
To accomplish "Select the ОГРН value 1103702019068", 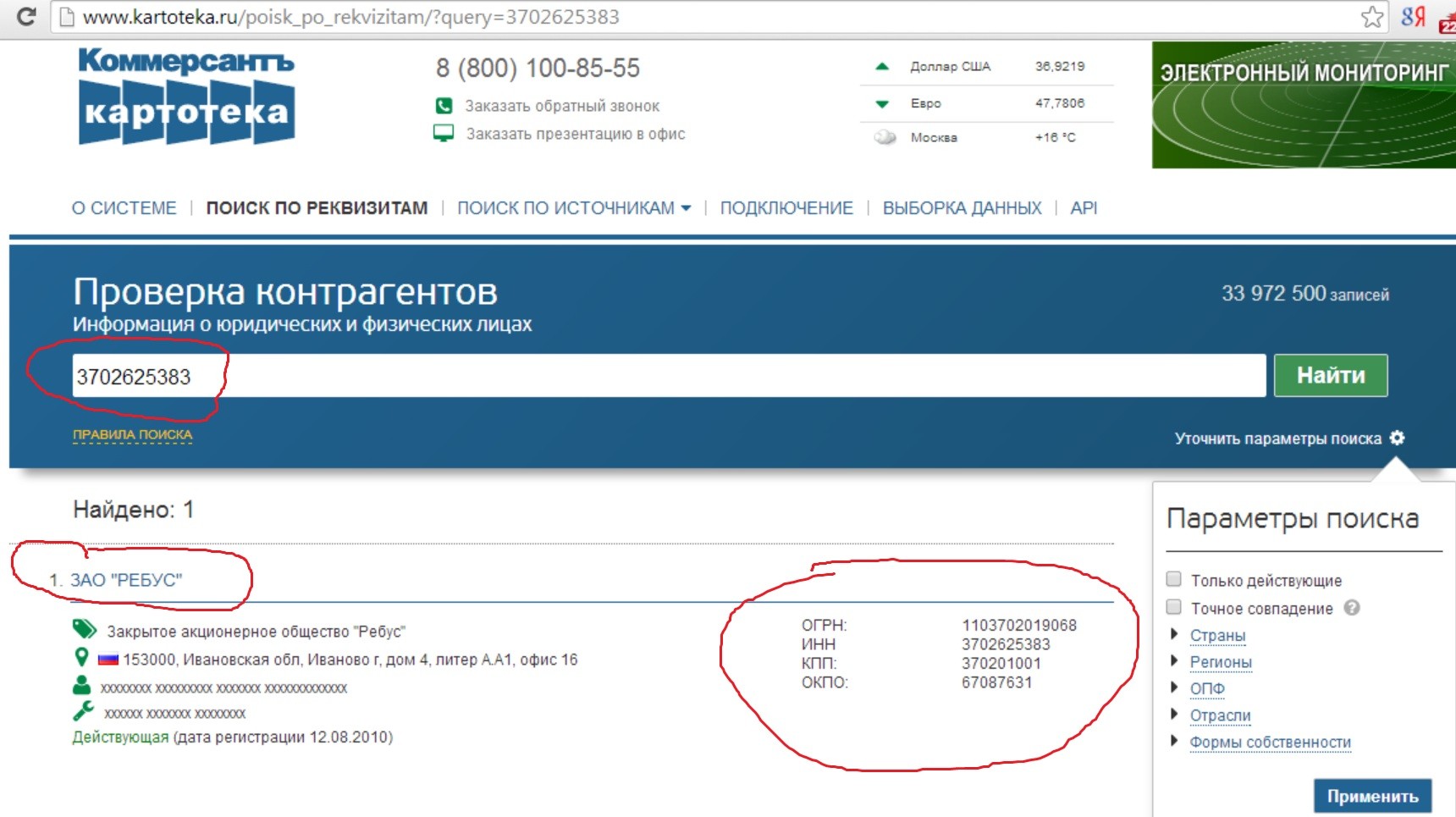I will tap(1019, 625).
